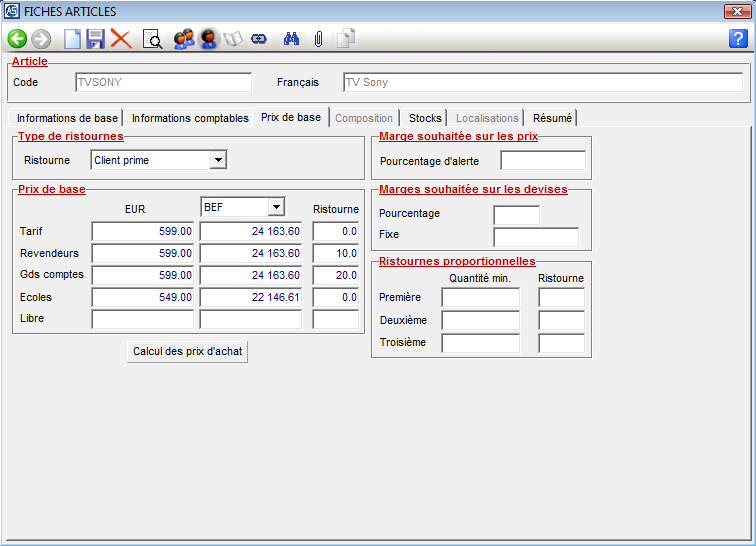Click the Tarif EUR price field
This screenshot has height=546, width=756.
tap(142, 232)
